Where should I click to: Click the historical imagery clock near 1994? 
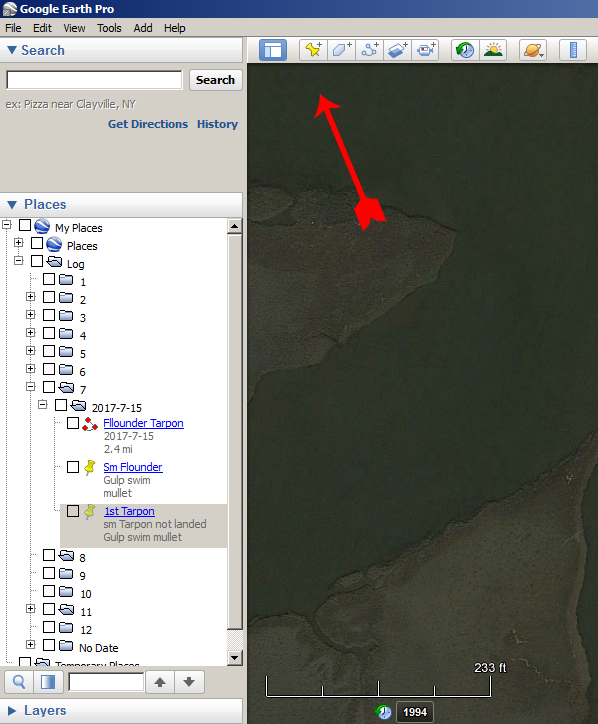[x=383, y=712]
